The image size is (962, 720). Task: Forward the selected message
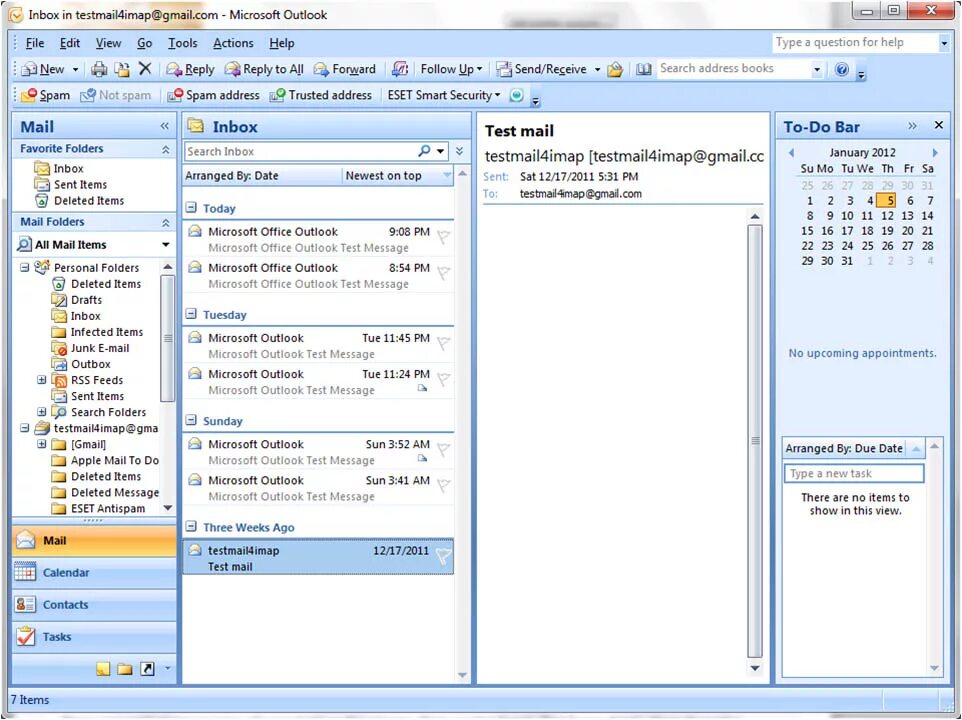(345, 69)
